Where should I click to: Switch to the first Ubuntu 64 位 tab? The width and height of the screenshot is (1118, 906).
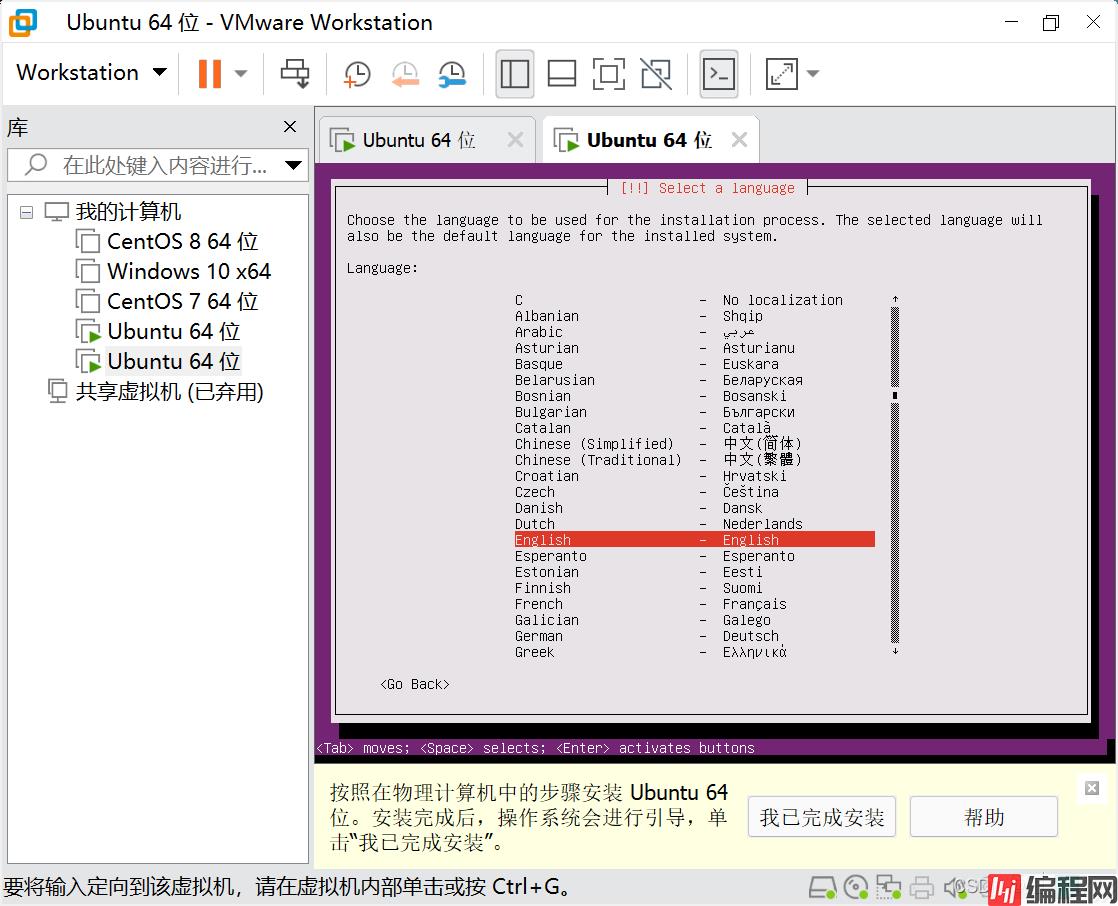point(418,140)
